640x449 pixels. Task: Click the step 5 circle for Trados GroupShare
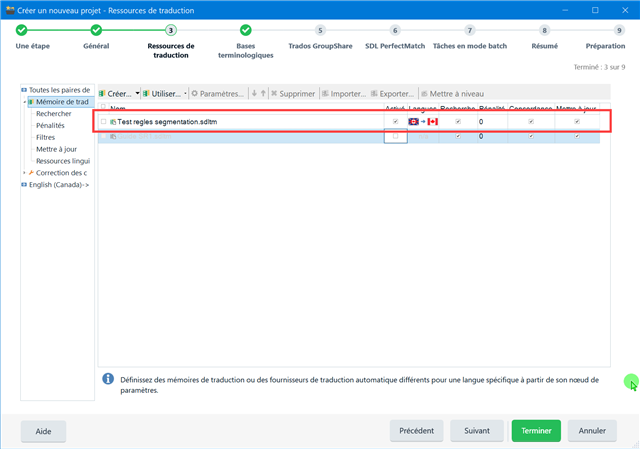(320, 30)
